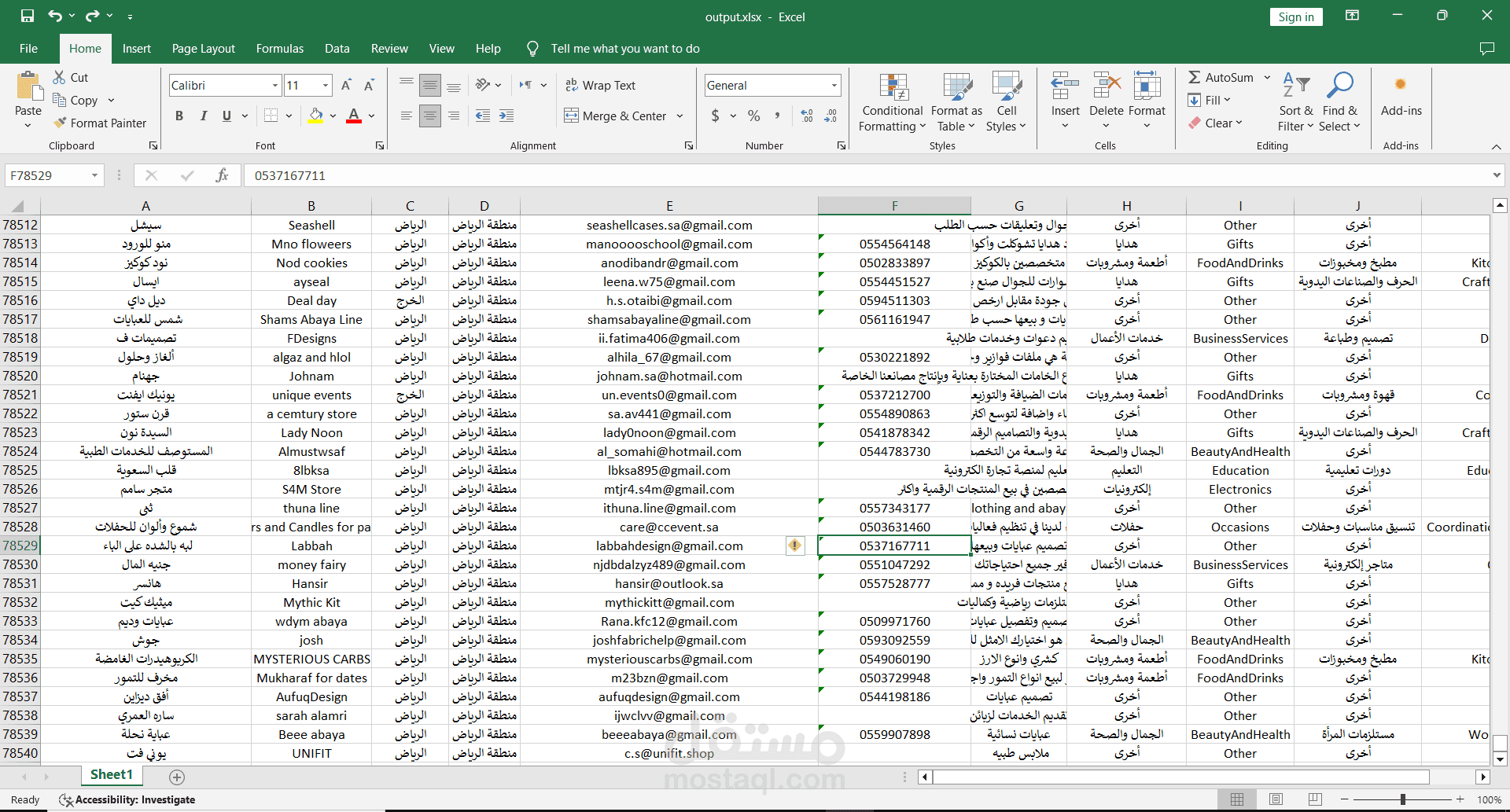The image size is (1510, 812).
Task: Collapse the ribbon
Action: coord(1496,146)
